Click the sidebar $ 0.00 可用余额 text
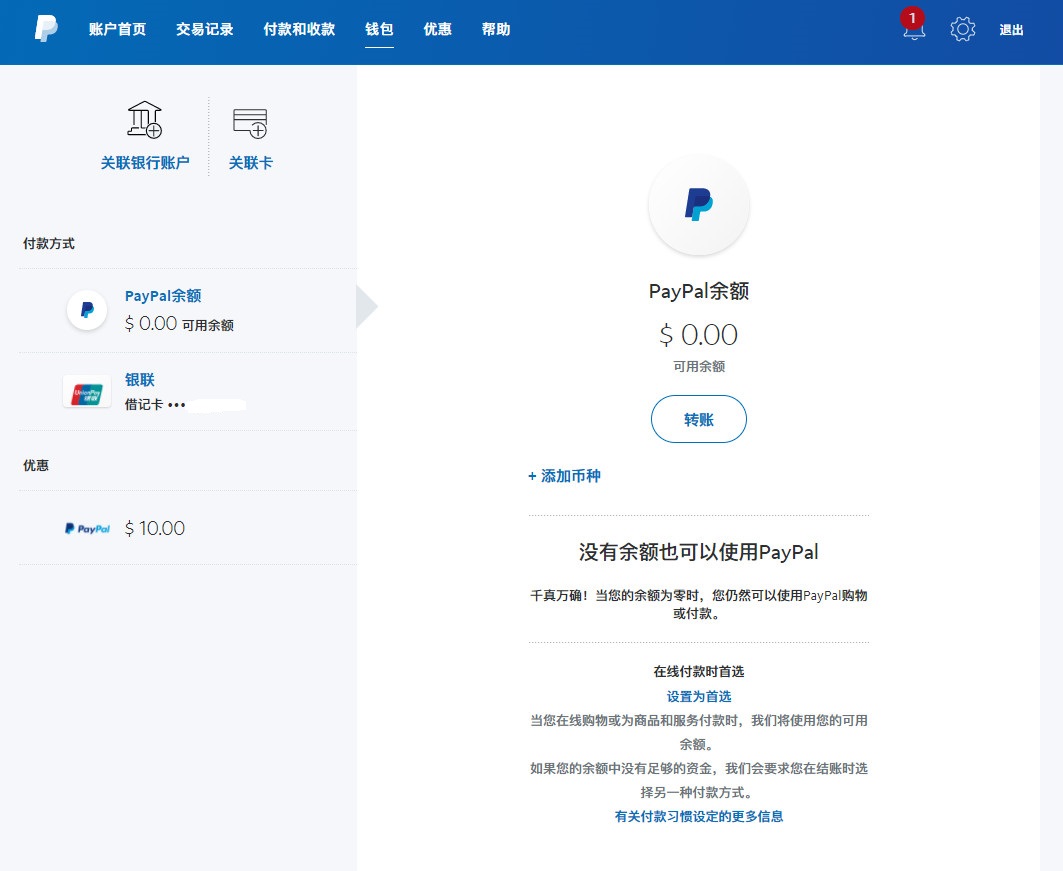The height and width of the screenshot is (871, 1063). pyautogui.click(x=179, y=324)
